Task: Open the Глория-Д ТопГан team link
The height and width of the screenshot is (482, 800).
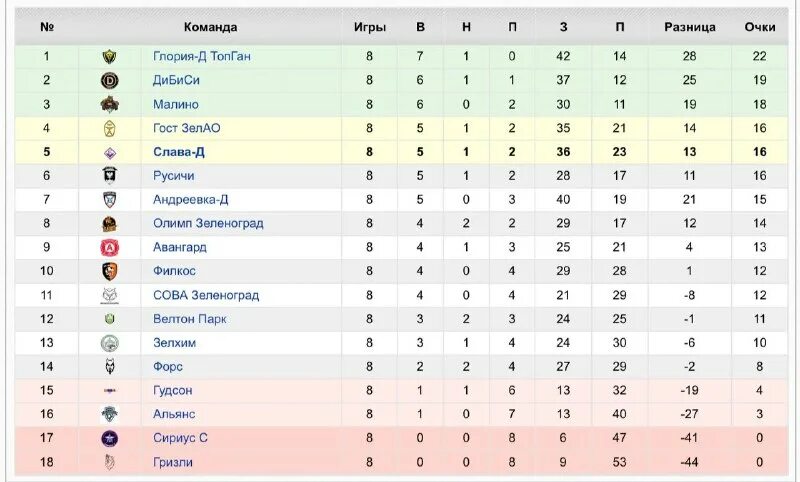Action: tap(202, 56)
